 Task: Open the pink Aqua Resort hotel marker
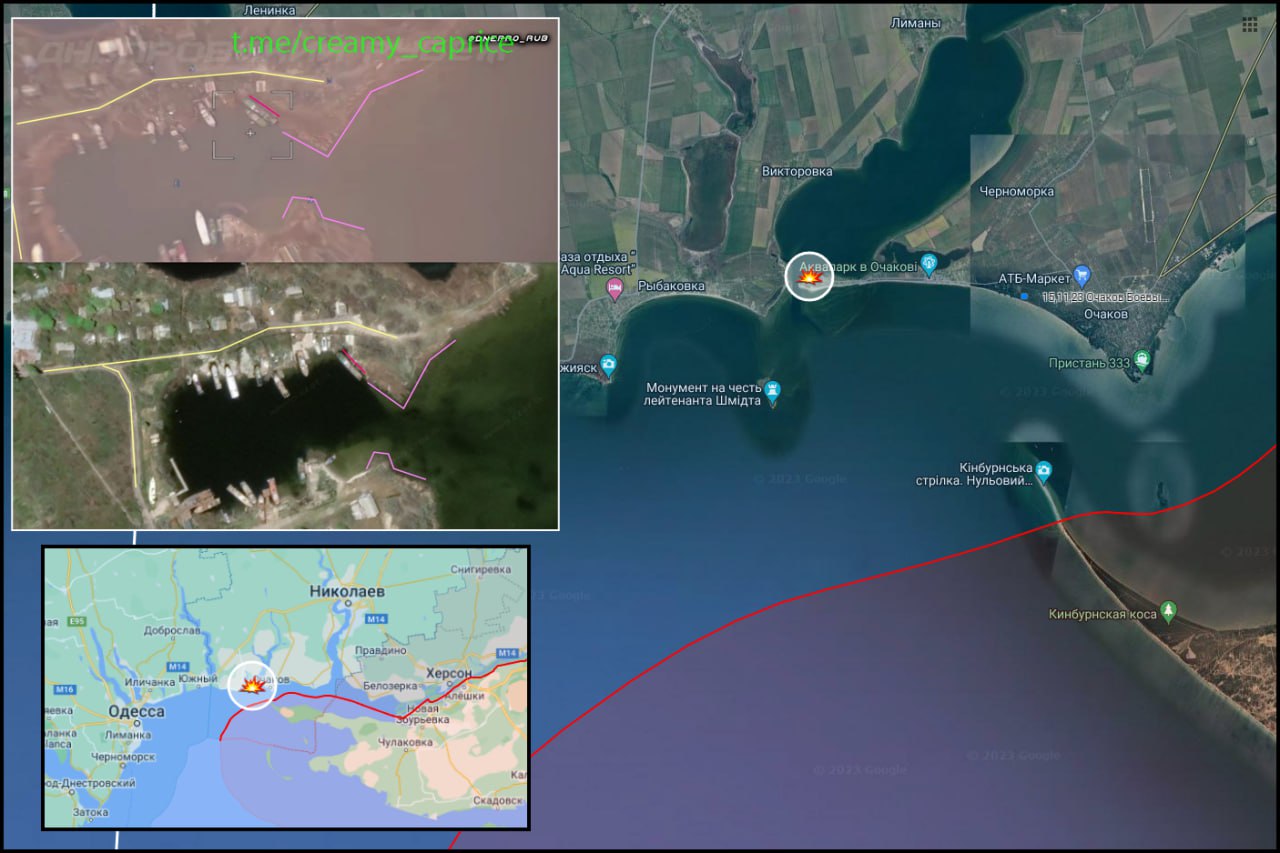coord(615,289)
